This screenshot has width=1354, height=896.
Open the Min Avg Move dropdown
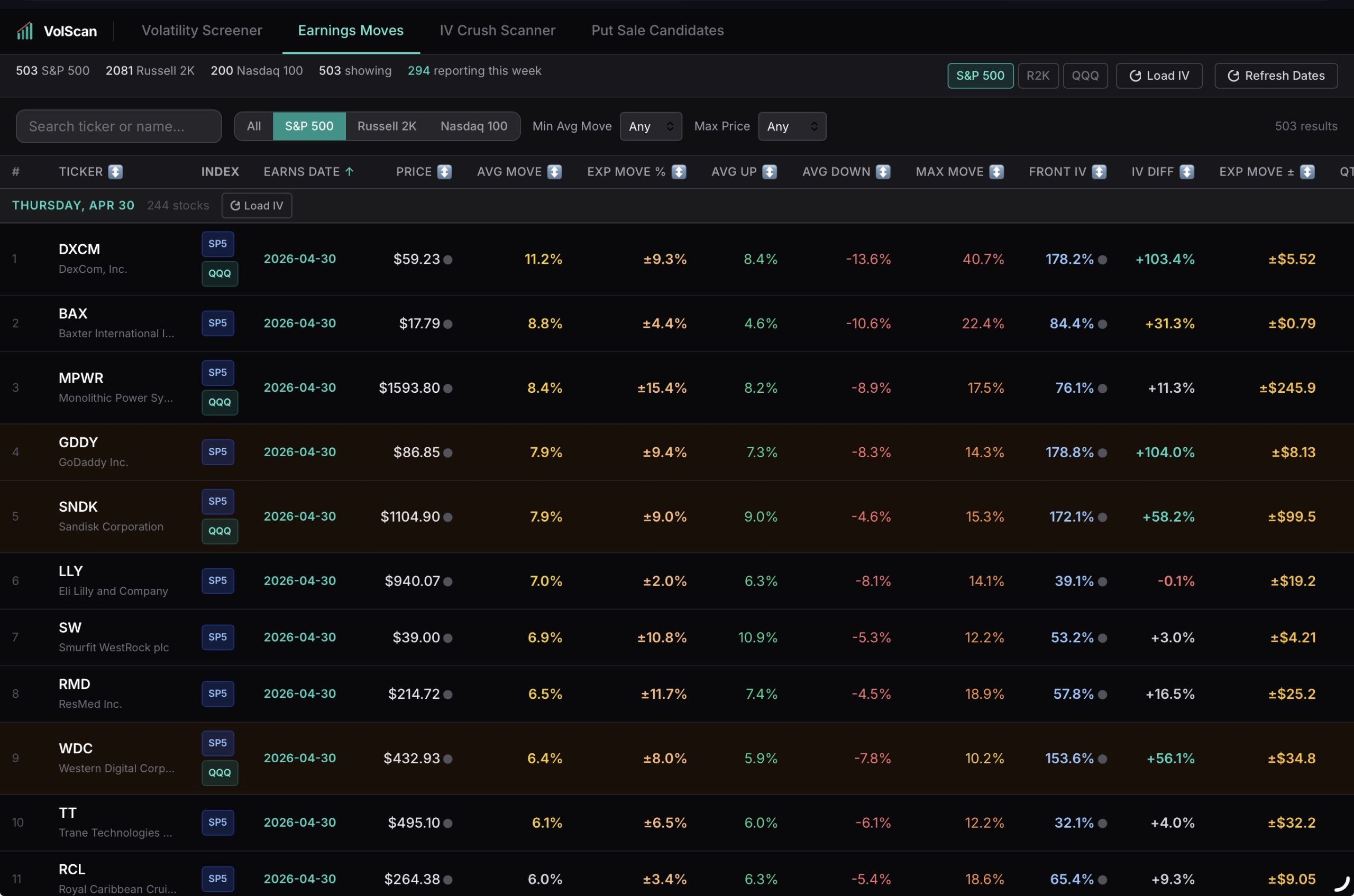(x=651, y=126)
